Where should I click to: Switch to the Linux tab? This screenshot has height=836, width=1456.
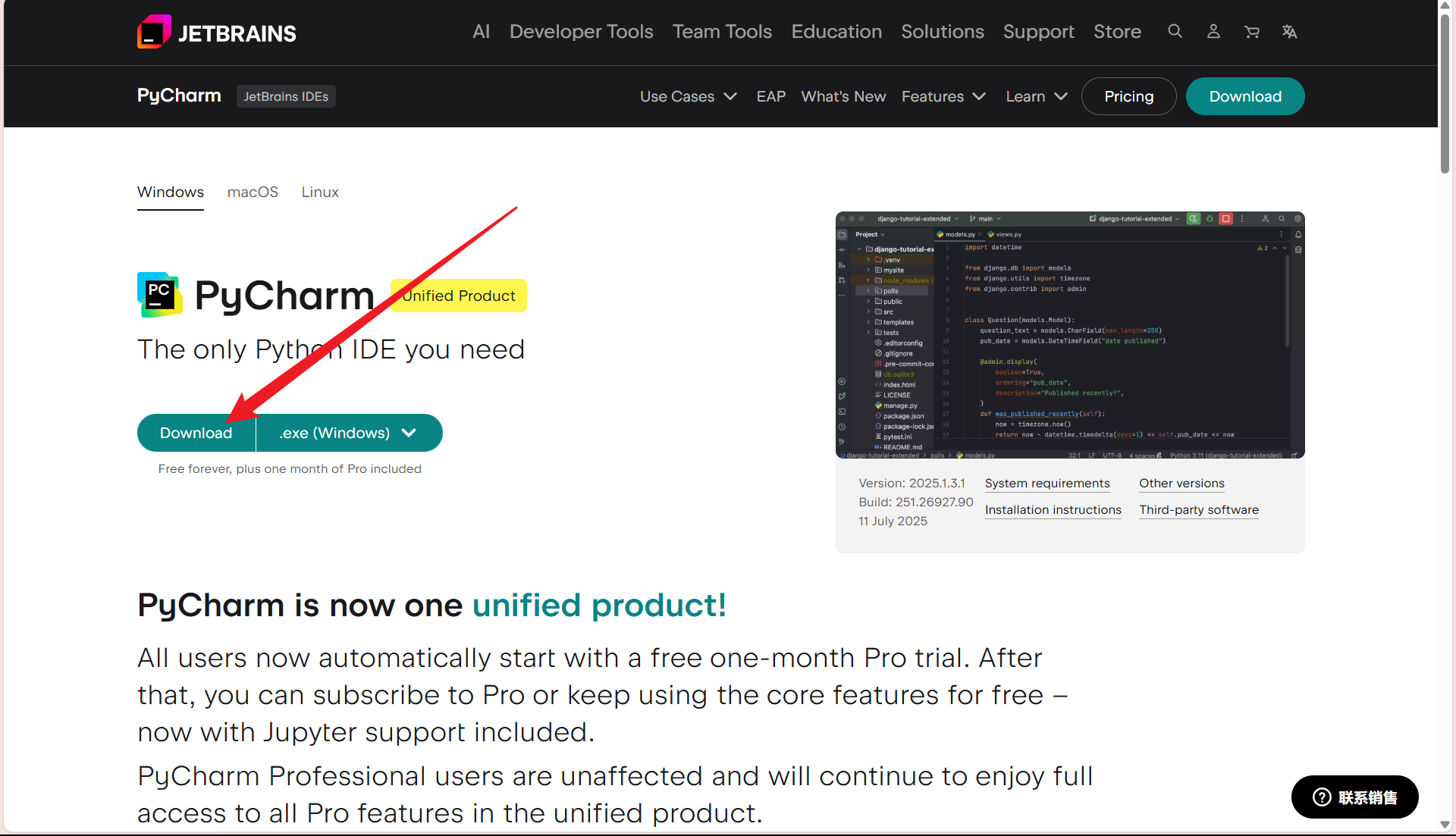[320, 193]
